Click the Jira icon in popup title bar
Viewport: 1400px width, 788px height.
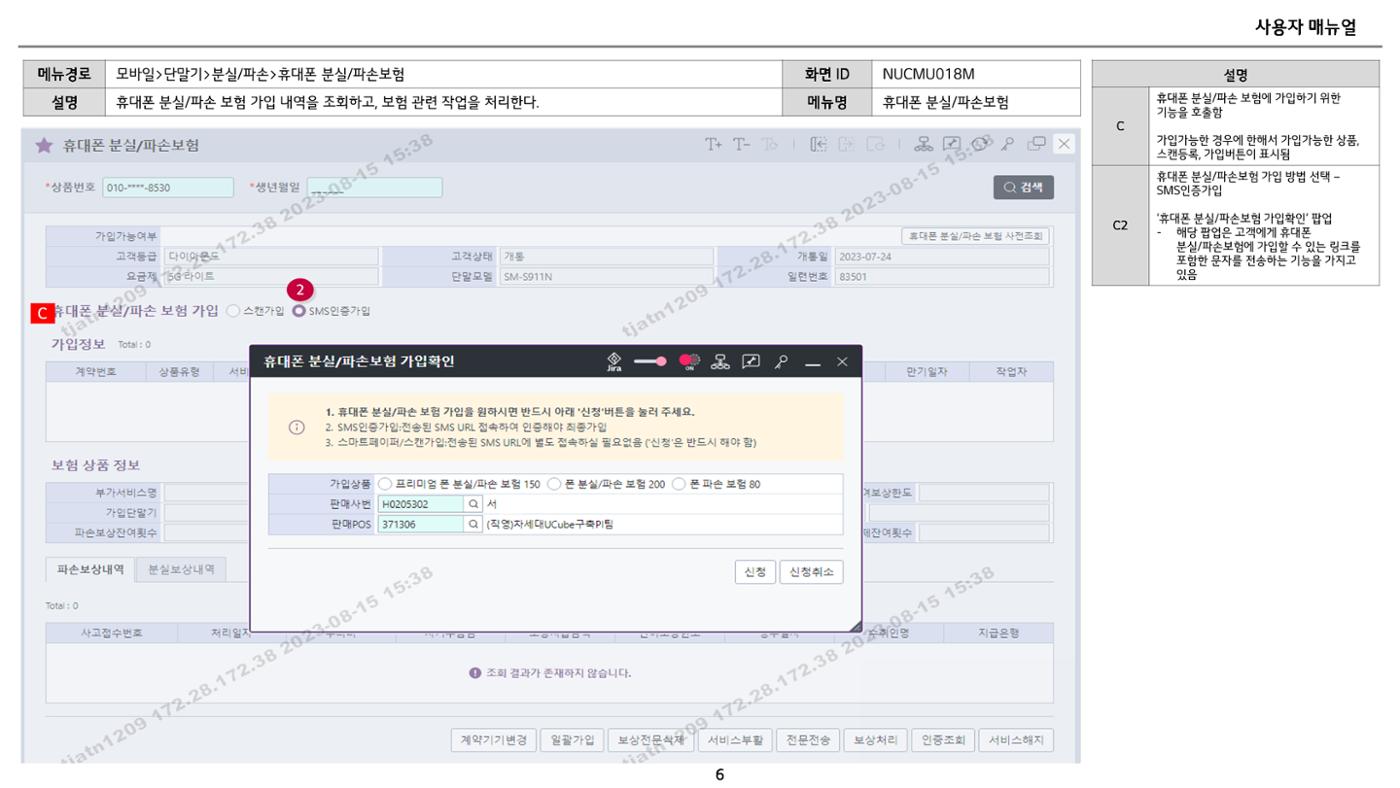point(614,362)
